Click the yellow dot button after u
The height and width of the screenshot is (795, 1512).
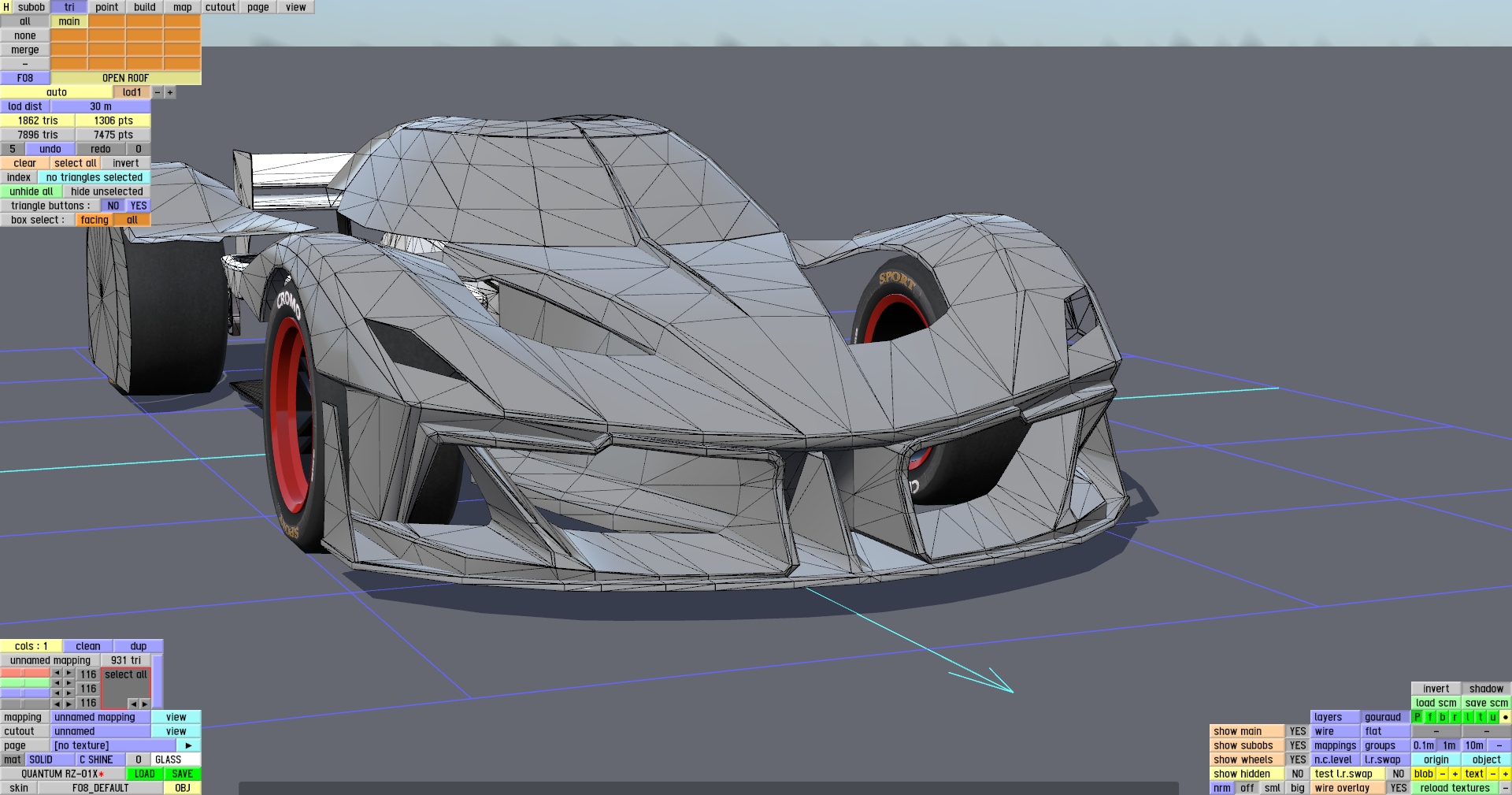point(1506,717)
